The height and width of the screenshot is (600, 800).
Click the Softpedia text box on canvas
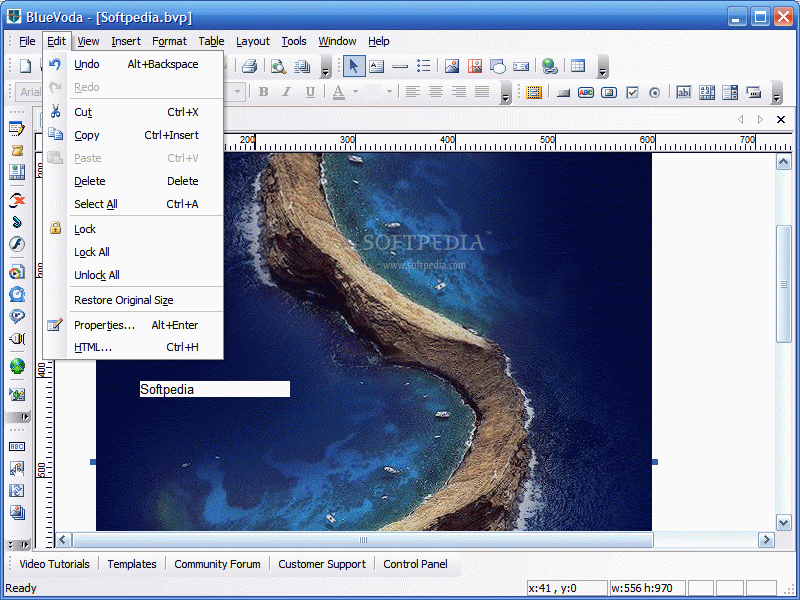pyautogui.click(x=214, y=389)
